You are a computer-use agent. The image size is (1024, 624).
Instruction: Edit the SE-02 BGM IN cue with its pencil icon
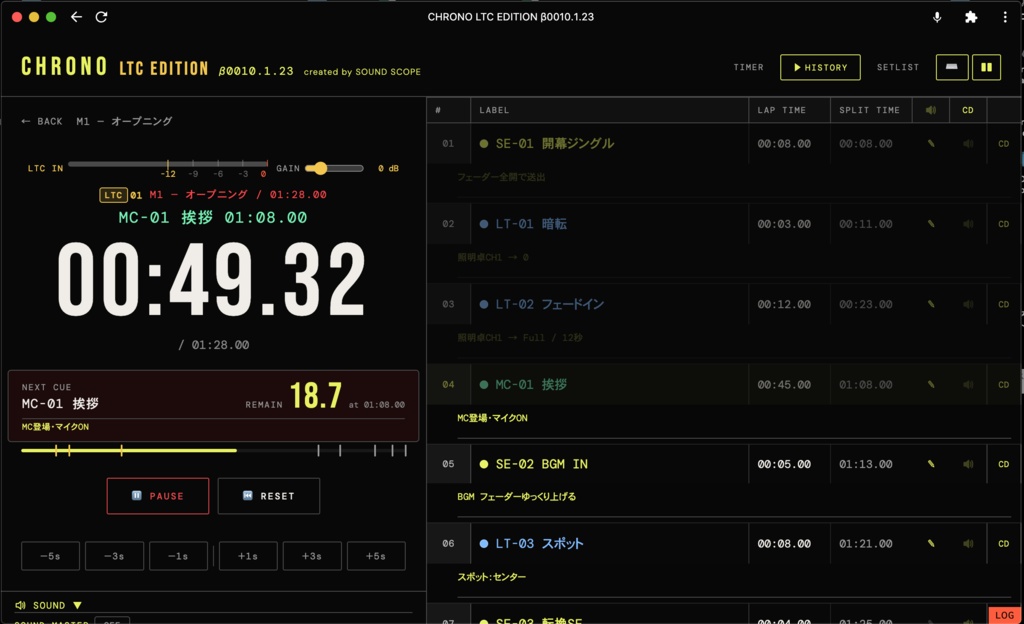click(931, 464)
